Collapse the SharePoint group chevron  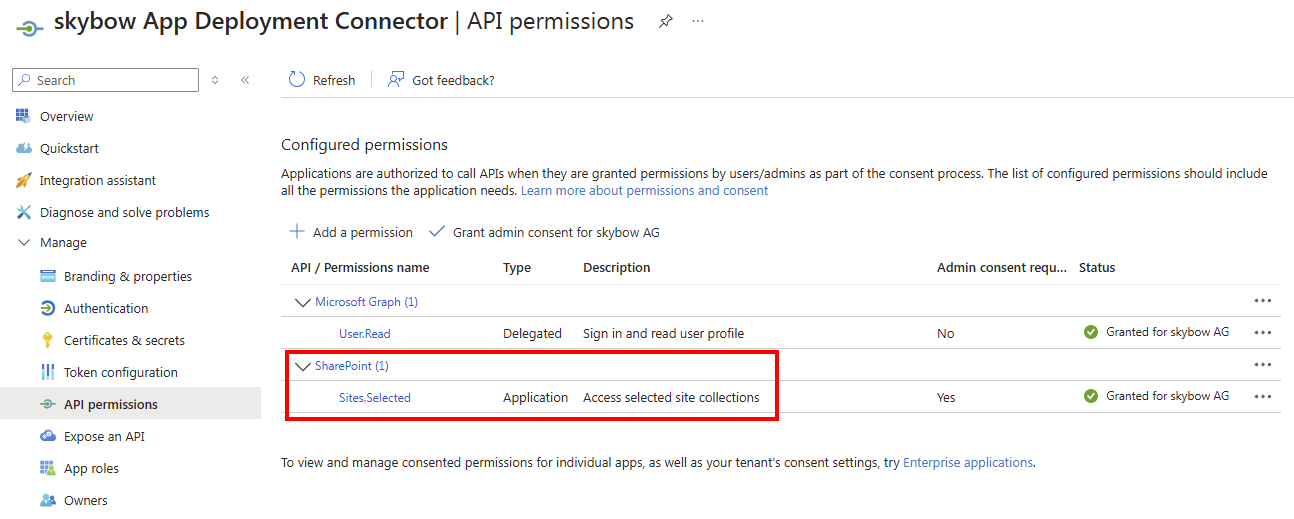click(x=303, y=366)
